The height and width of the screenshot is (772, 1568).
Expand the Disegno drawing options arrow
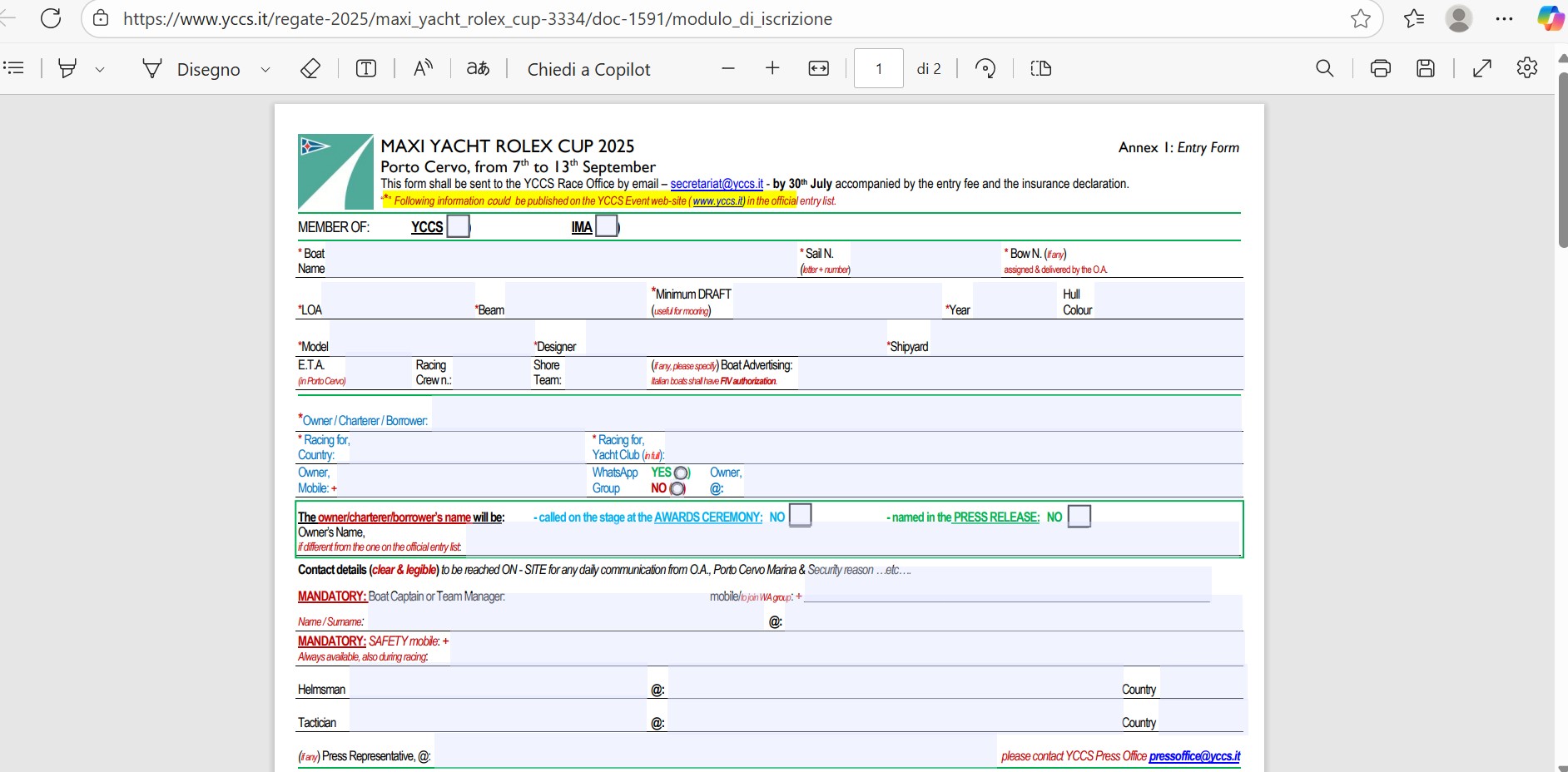pos(265,70)
